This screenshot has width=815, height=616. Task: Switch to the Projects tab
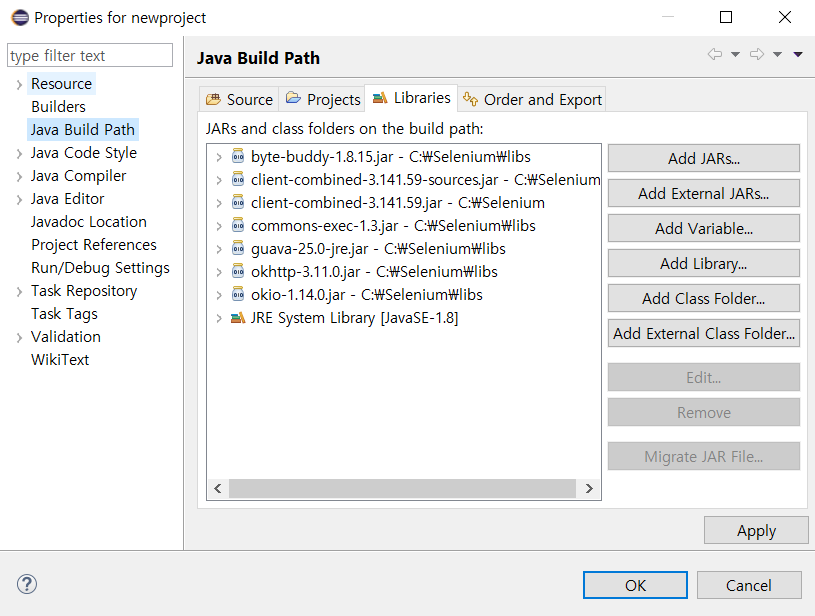pos(322,99)
